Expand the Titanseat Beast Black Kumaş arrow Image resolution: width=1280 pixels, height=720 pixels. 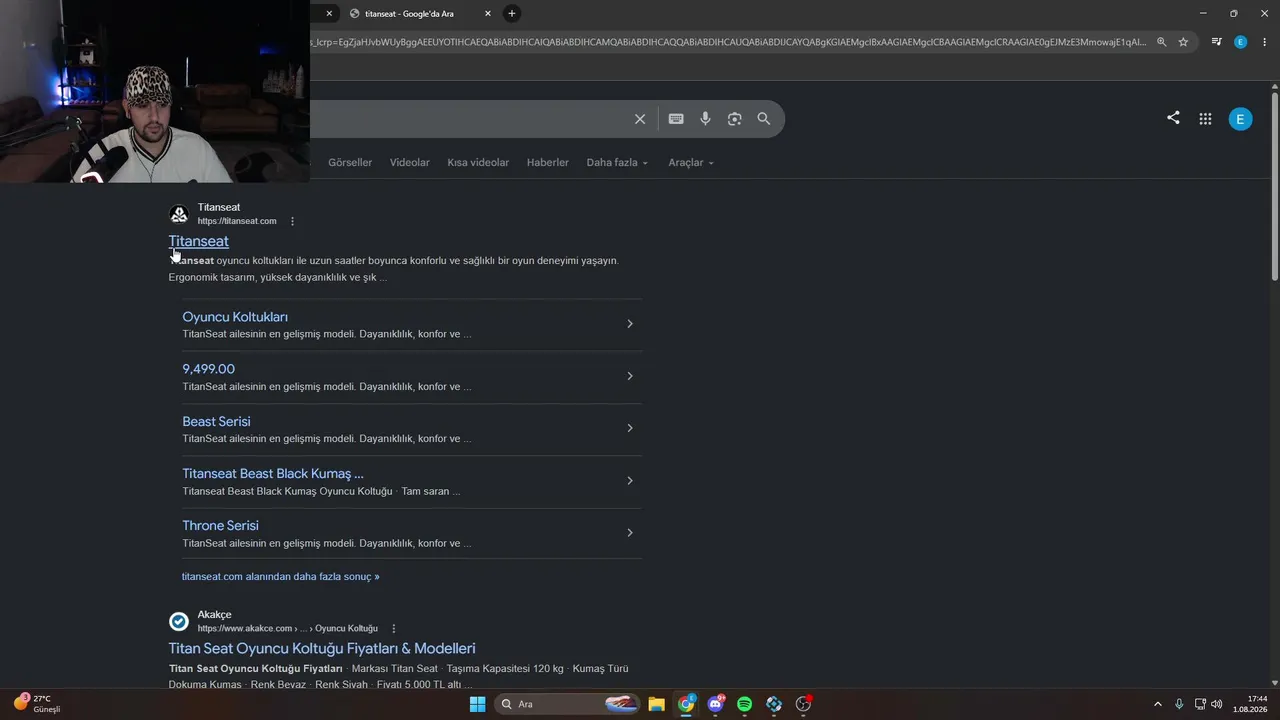[630, 481]
